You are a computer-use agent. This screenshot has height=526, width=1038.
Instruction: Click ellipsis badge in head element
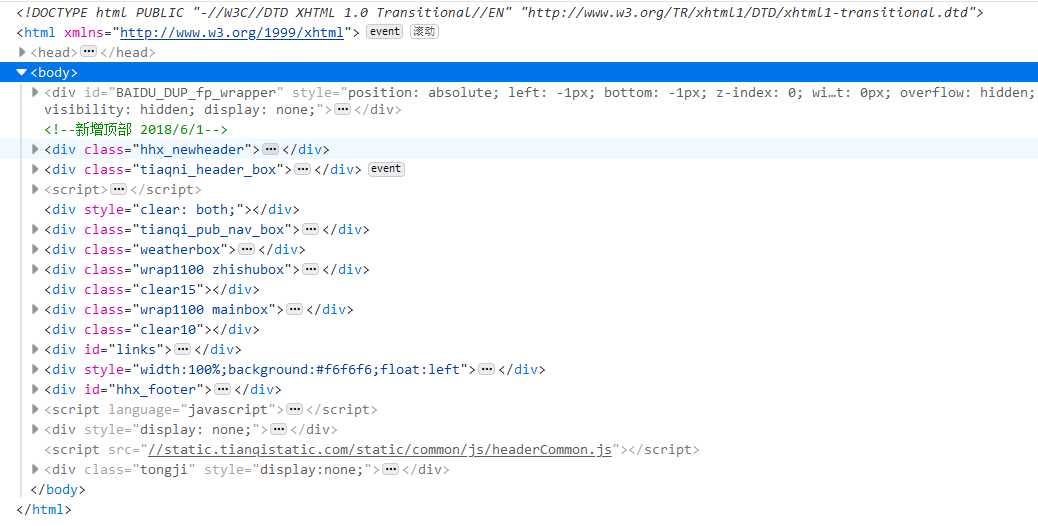[x=89, y=52]
